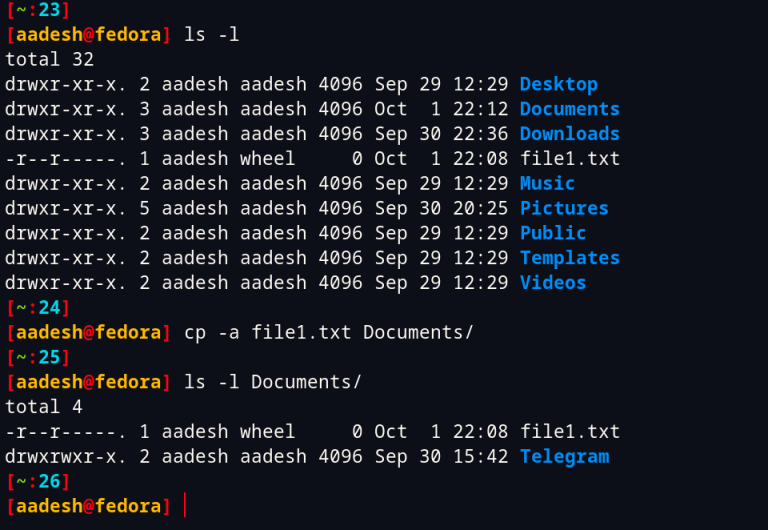The width and height of the screenshot is (768, 530).
Task: Click the [~:25] prompt counter
Action: pos(32,357)
